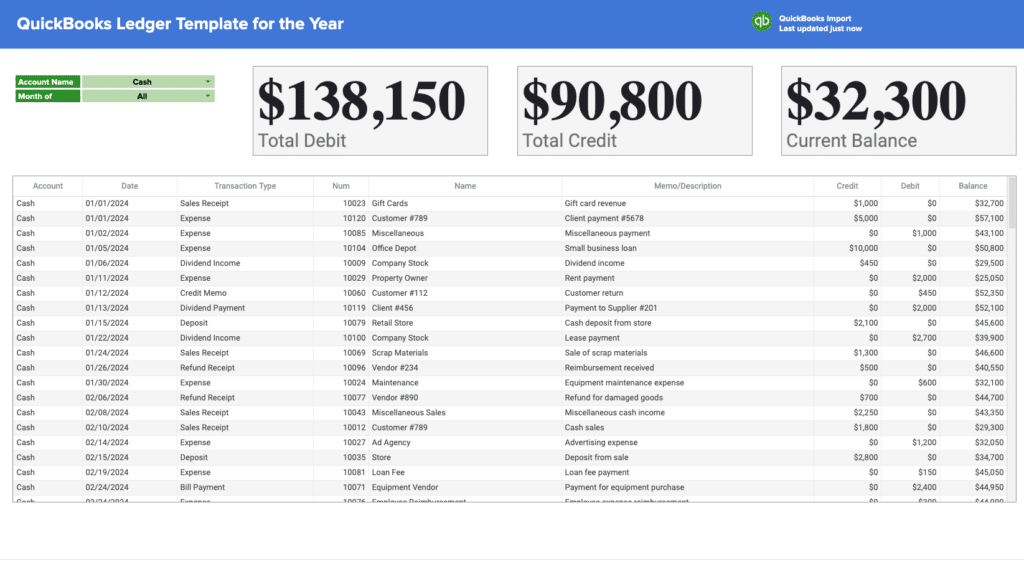Select the Loan Fee name cell
Viewport: 1024px width, 561px height.
point(465,473)
